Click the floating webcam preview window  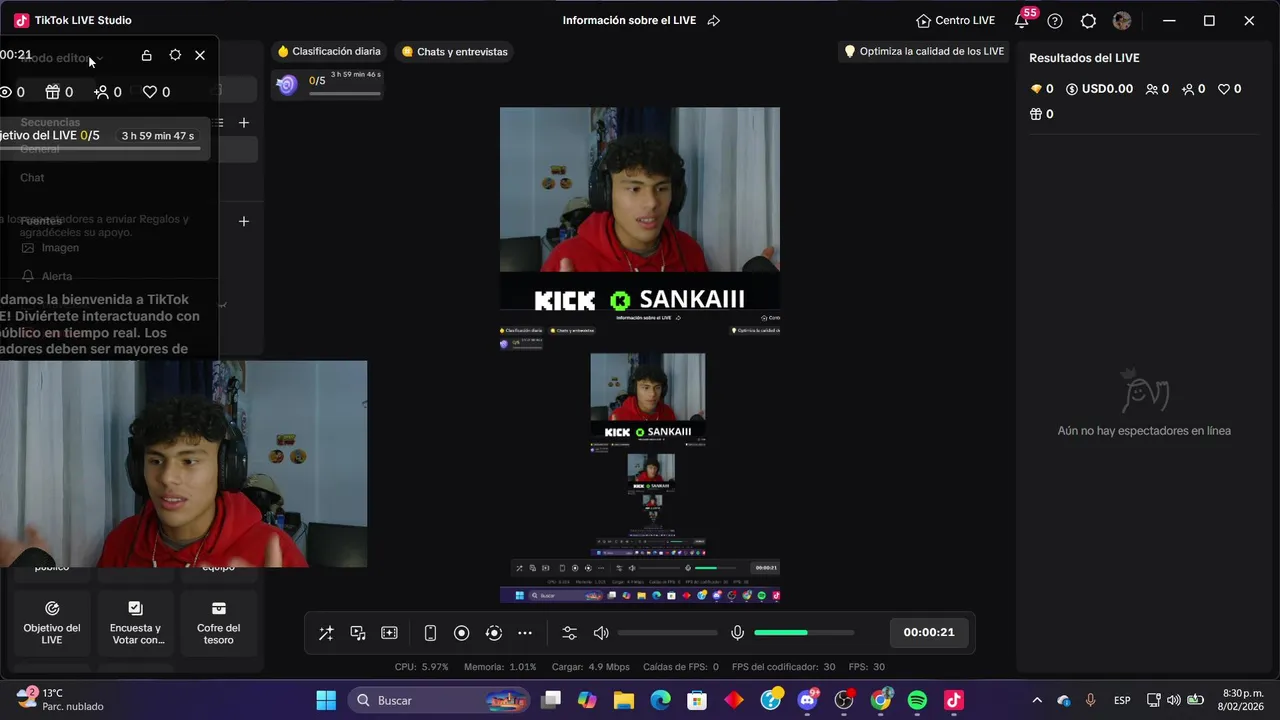click(x=183, y=464)
